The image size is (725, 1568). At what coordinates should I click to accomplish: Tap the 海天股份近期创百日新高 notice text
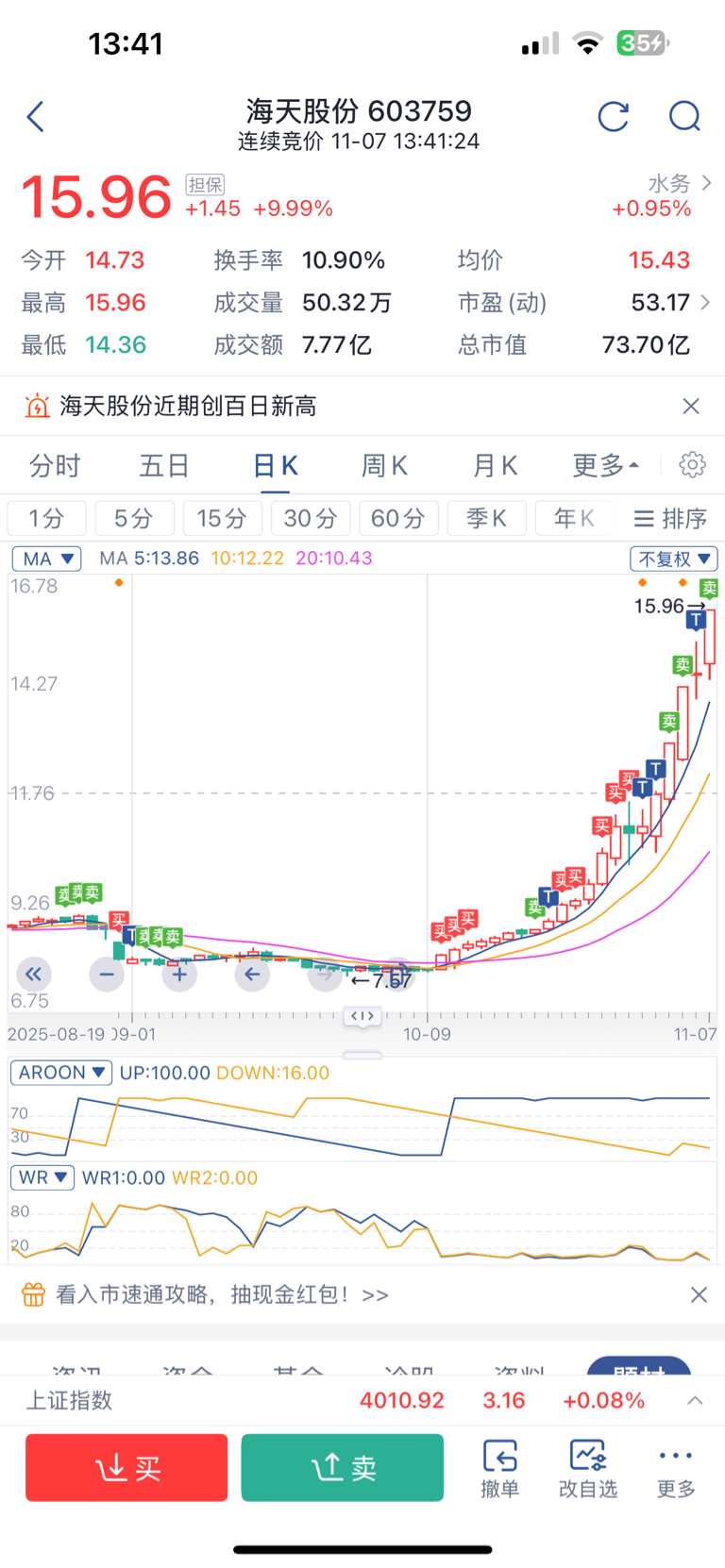tap(188, 406)
